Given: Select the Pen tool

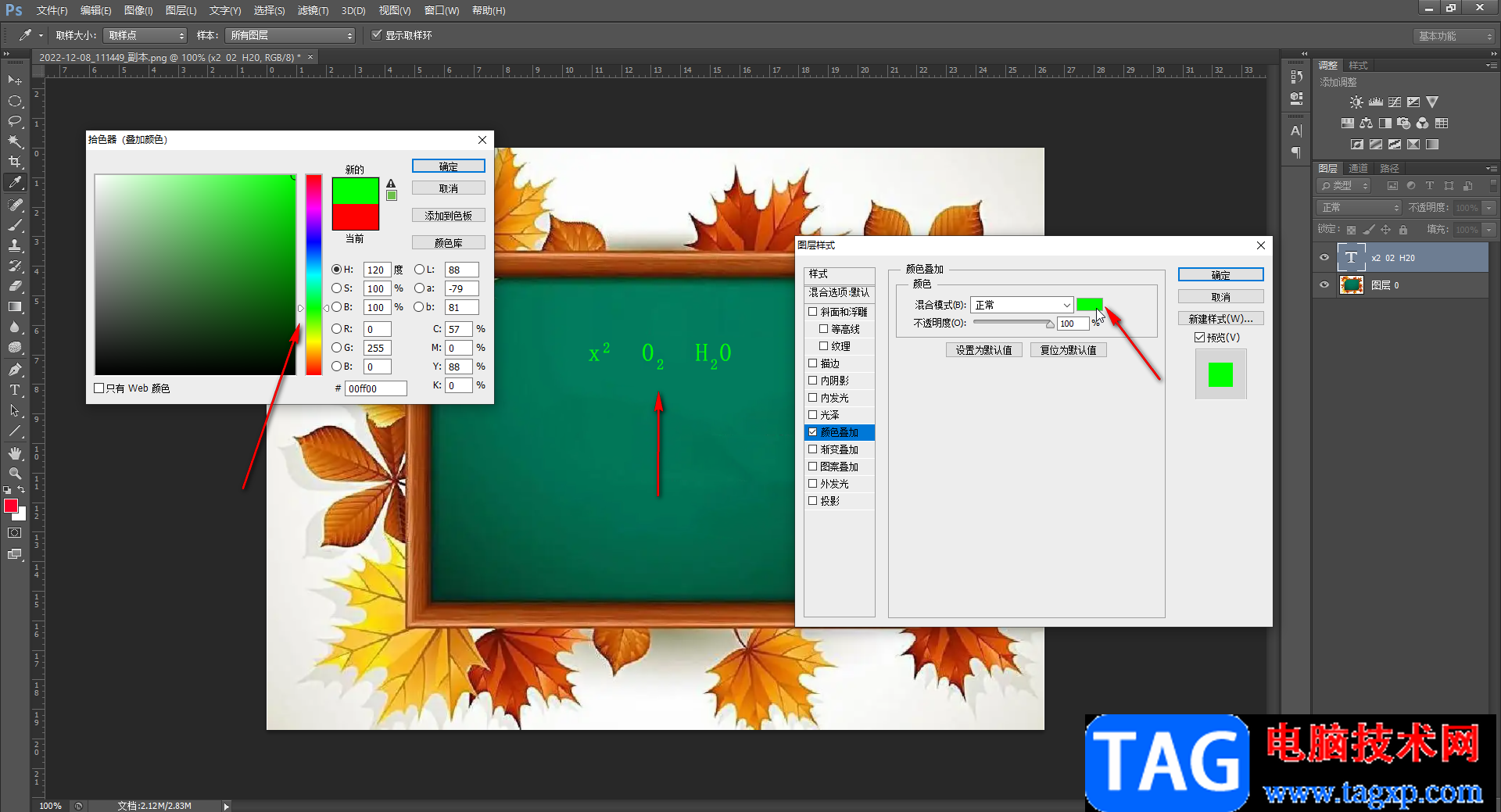Looking at the screenshot, I should pyautogui.click(x=15, y=369).
